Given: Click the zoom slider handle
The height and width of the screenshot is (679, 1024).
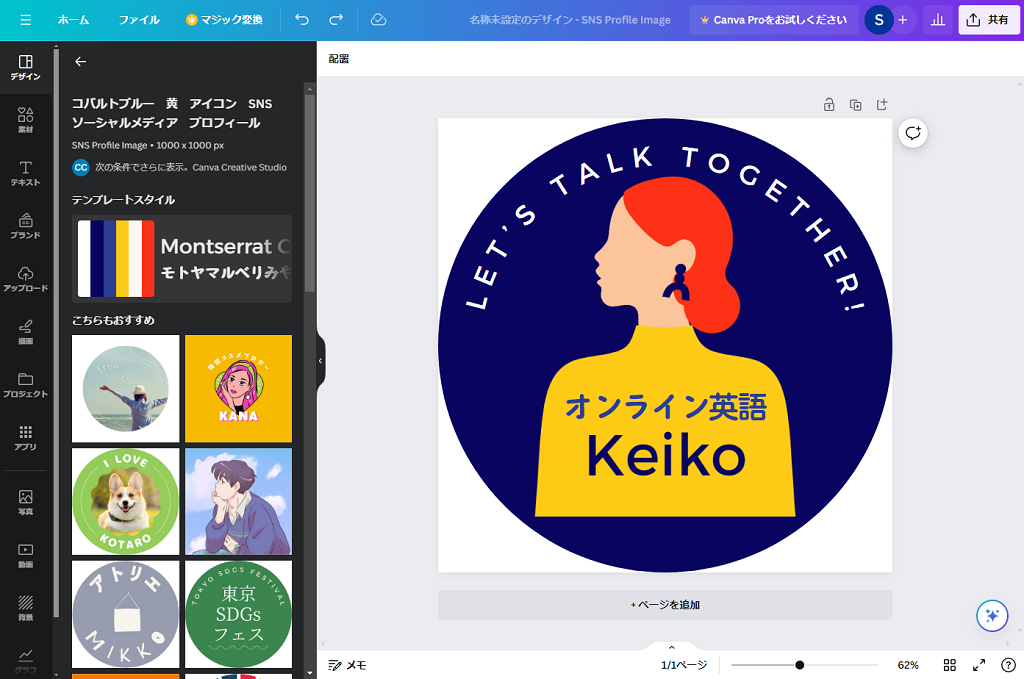Looking at the screenshot, I should 800,665.
